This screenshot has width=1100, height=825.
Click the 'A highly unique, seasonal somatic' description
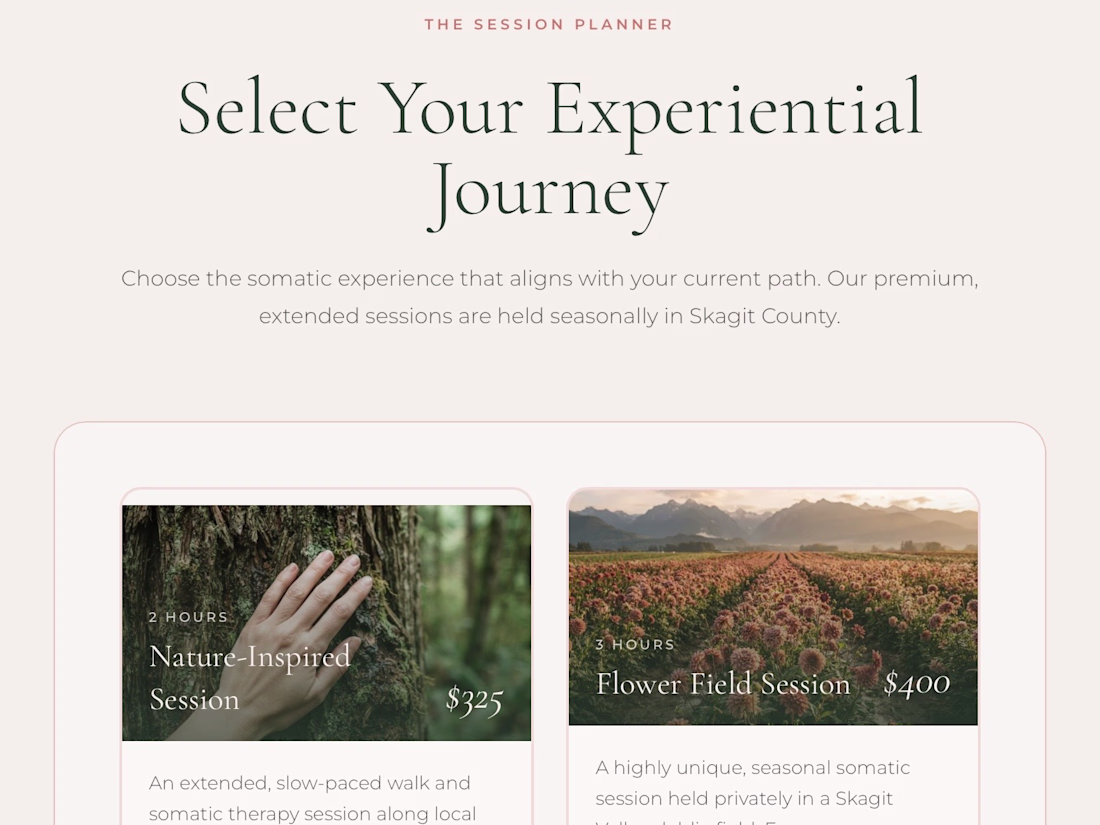point(753,791)
